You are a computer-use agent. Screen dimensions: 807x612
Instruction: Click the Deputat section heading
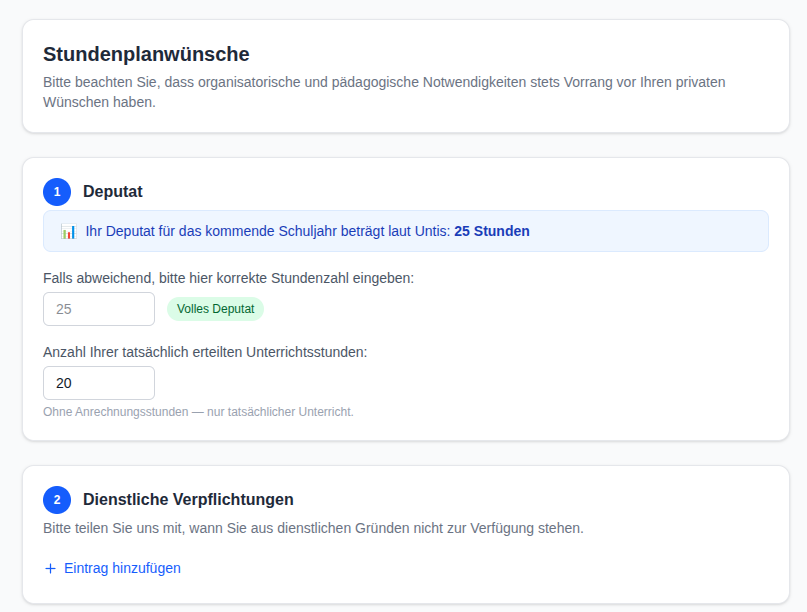tap(113, 191)
